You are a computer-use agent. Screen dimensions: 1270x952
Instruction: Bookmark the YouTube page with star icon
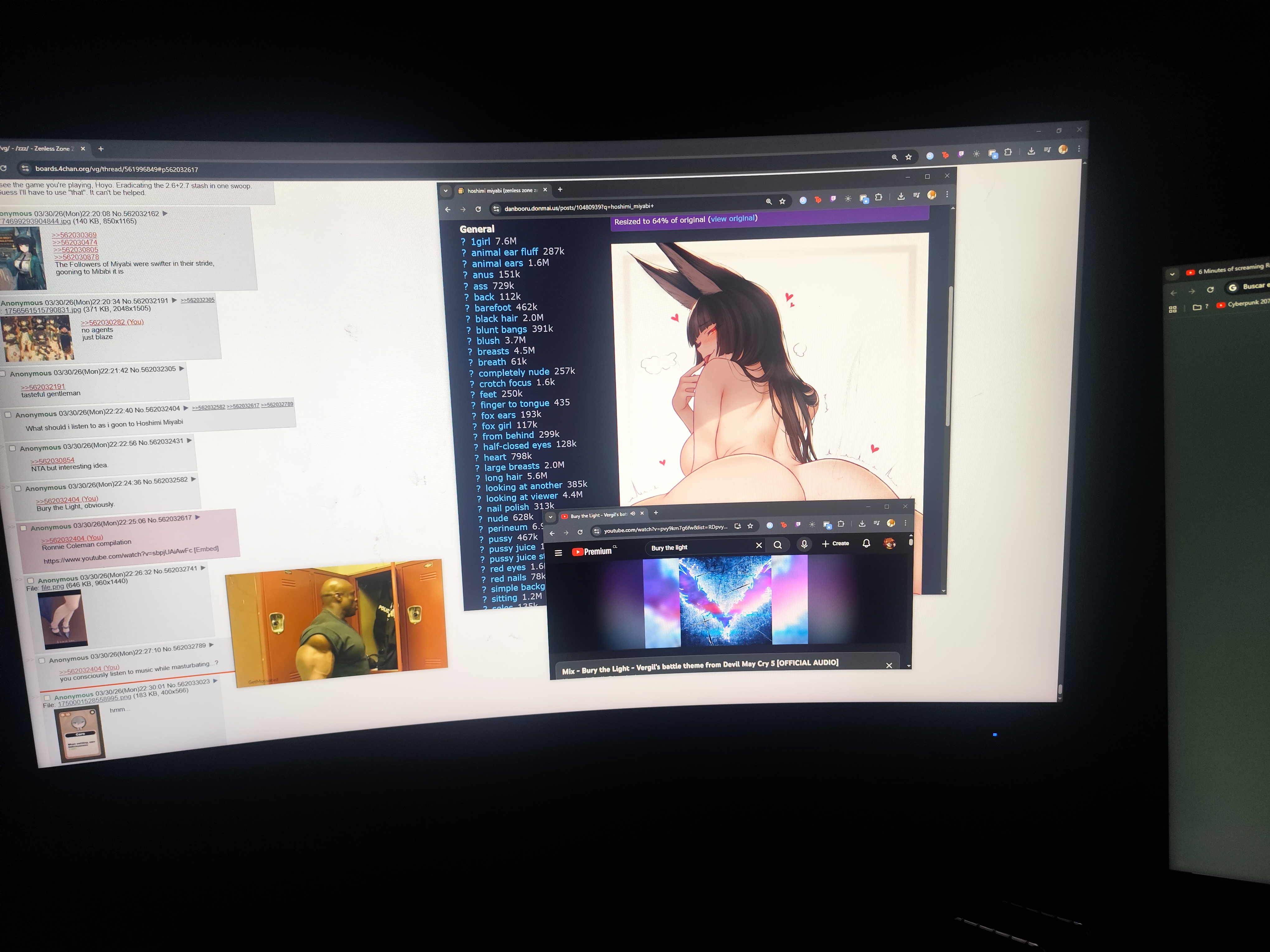(x=750, y=526)
